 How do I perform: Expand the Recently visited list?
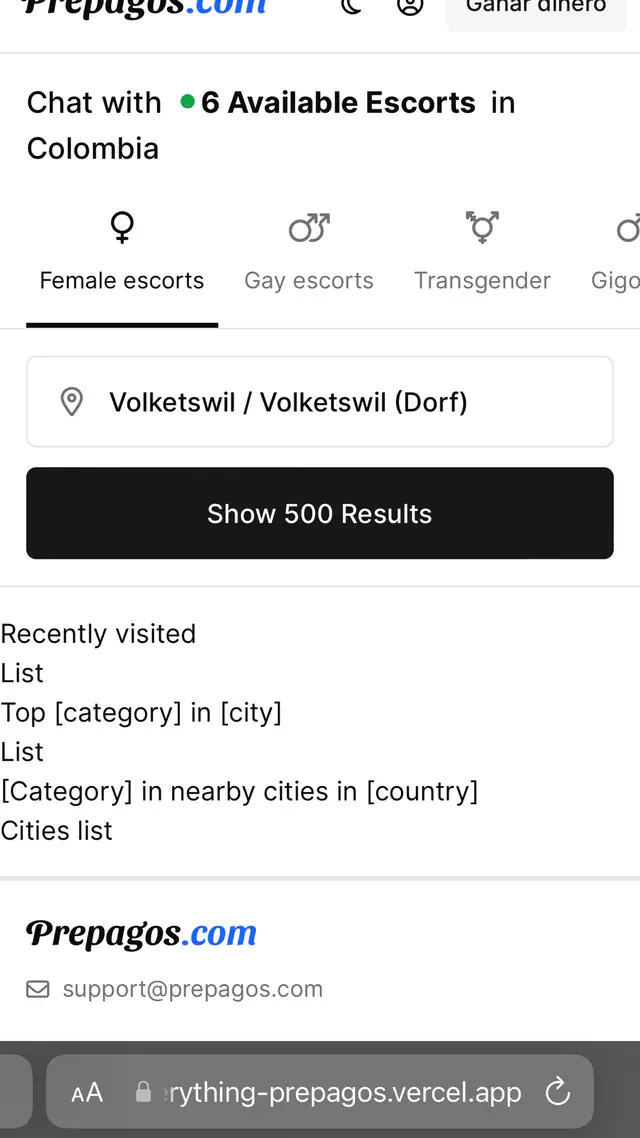click(x=98, y=634)
